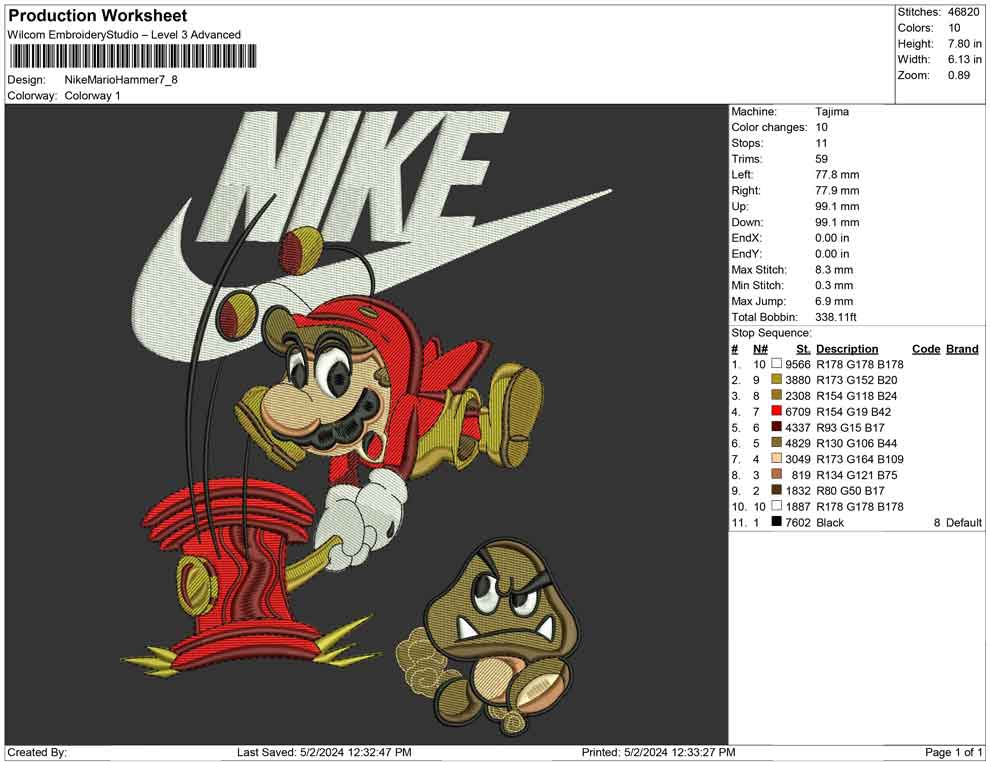Click the swatch of R134 G121 B75
The image size is (990, 762).
777,474
